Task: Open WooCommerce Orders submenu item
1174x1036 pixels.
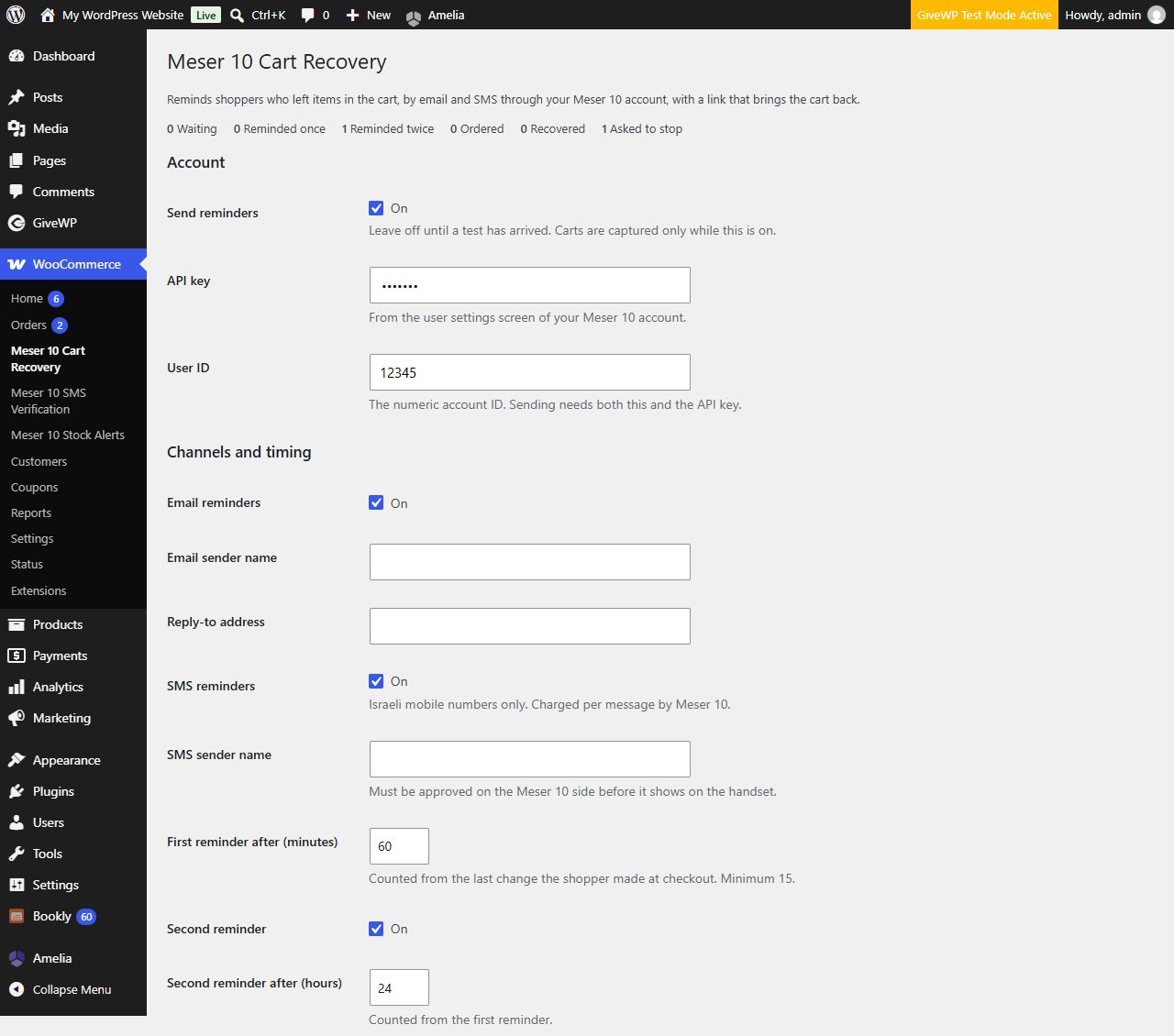Action: (73, 325)
